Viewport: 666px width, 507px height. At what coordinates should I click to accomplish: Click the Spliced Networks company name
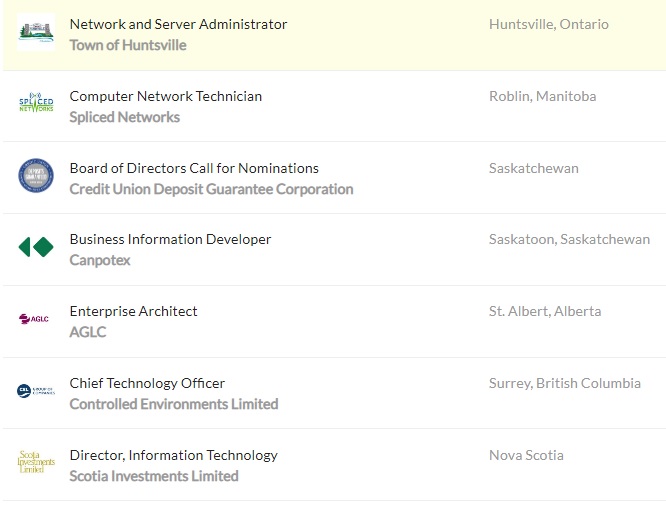point(125,117)
